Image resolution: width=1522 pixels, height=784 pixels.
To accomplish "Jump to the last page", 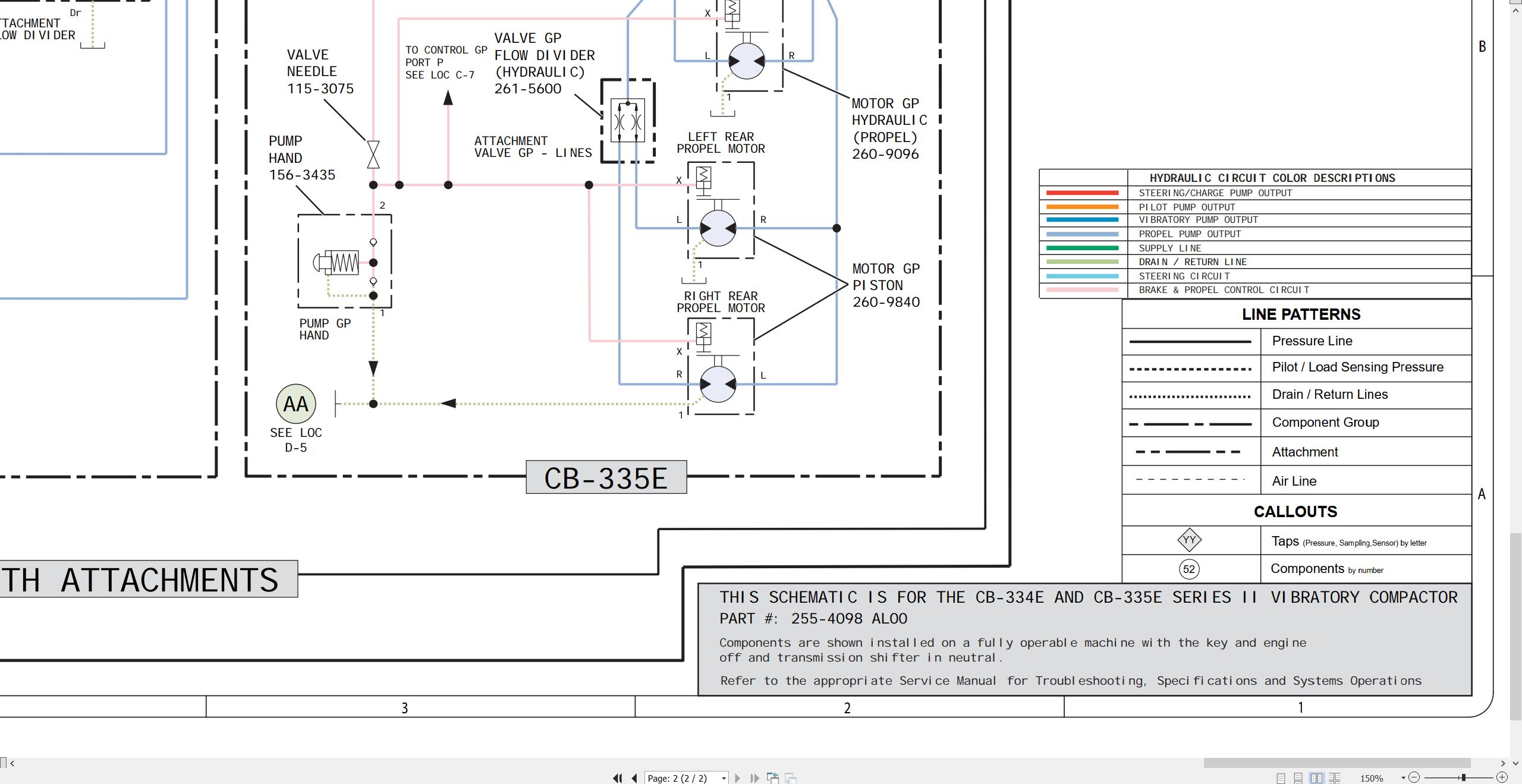I will [754, 777].
